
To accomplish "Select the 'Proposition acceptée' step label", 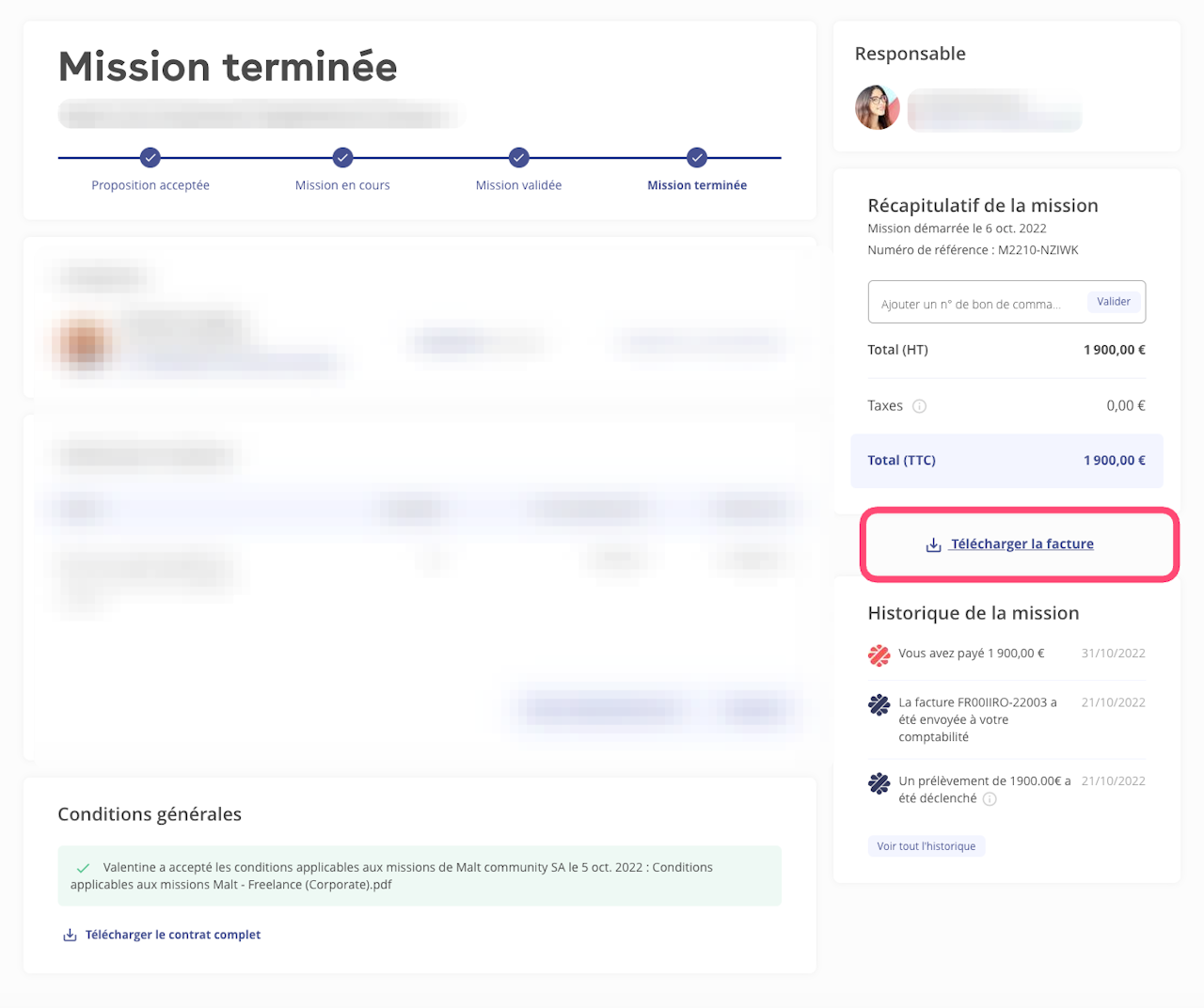I will [150, 185].
